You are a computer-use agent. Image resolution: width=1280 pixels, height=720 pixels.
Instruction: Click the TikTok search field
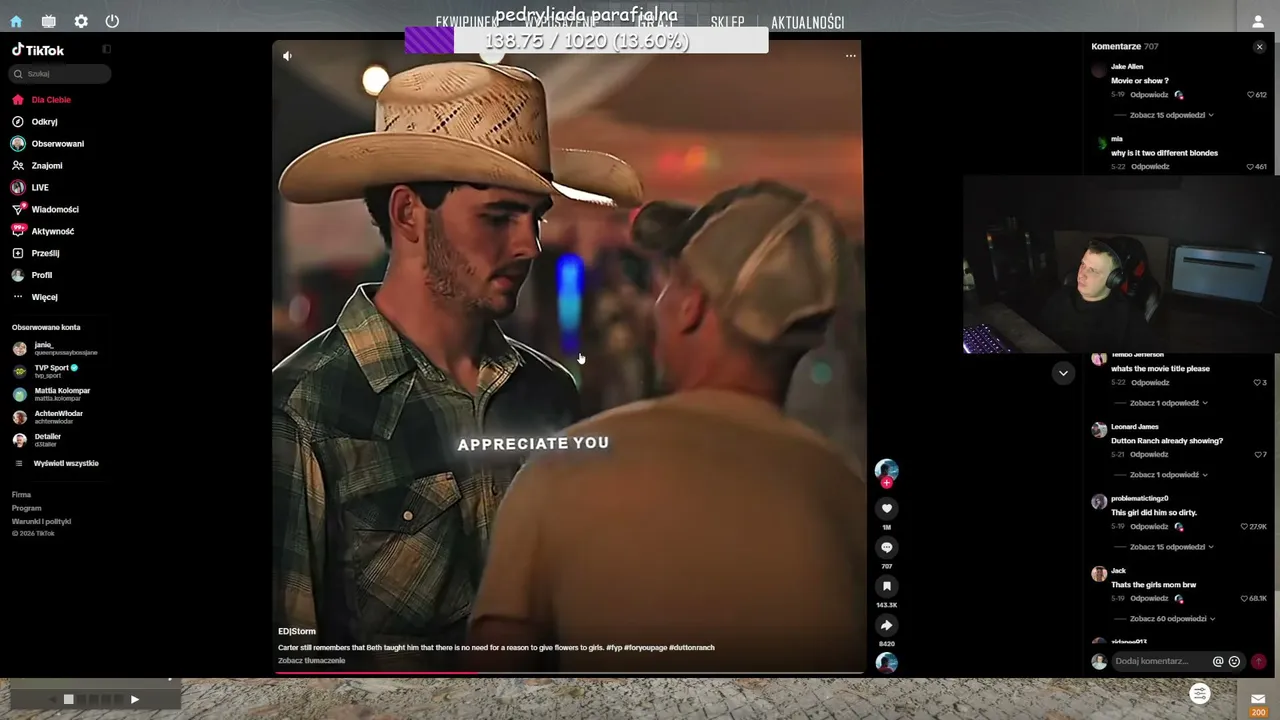point(59,74)
